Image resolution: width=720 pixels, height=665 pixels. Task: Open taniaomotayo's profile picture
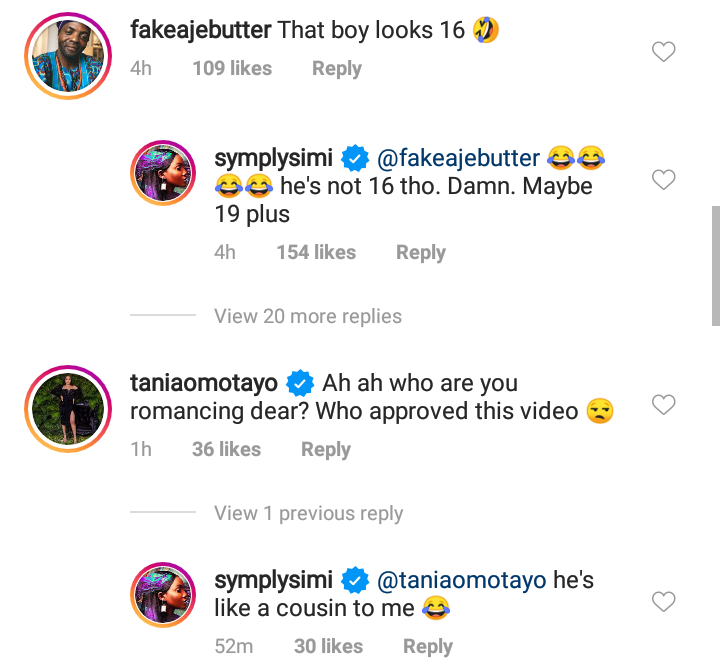coord(68,408)
